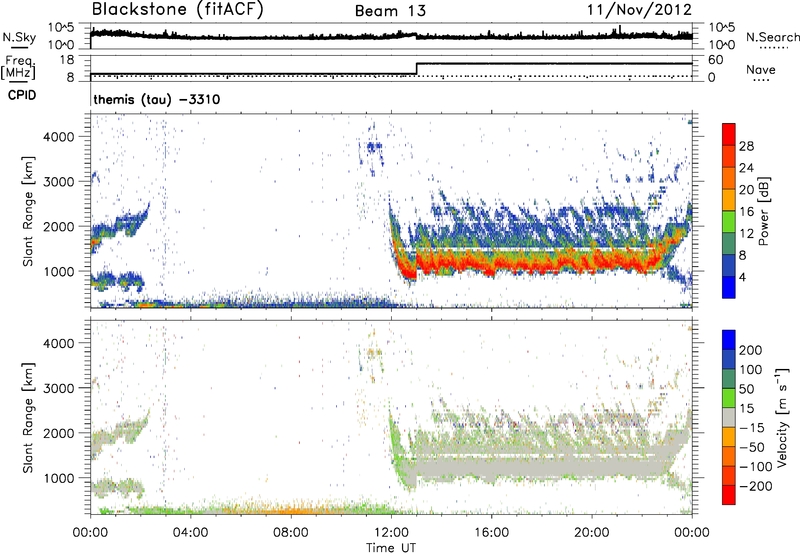Viewport: 800px width, 554px height.
Task: Click the 4000 tick on power panel
Action: click(59, 137)
